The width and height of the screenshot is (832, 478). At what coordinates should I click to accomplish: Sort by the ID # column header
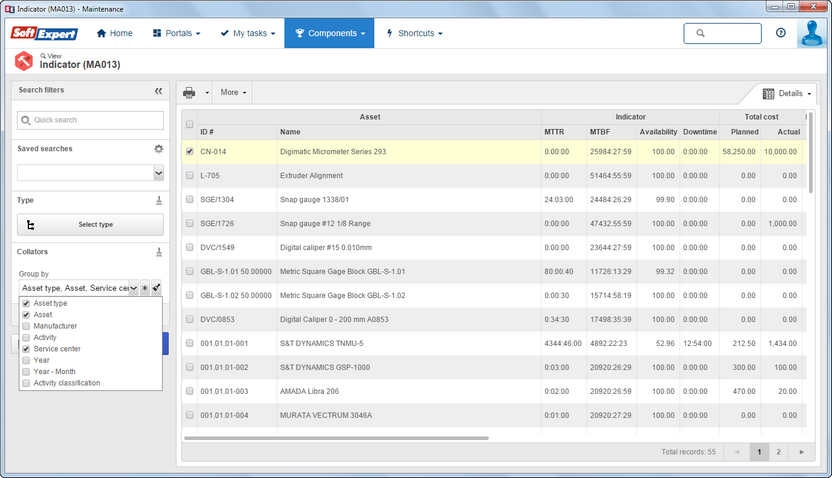[237, 132]
